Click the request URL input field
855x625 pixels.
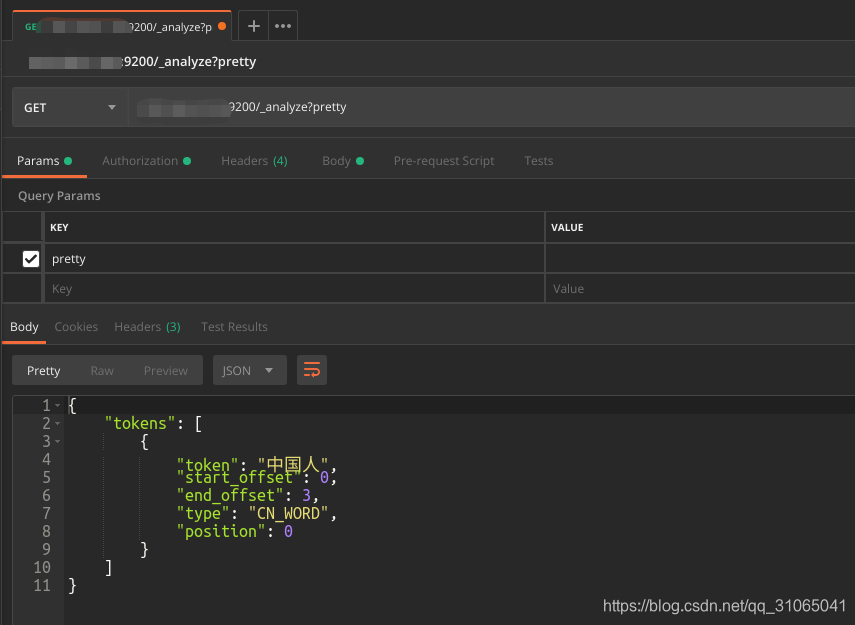[491, 107]
